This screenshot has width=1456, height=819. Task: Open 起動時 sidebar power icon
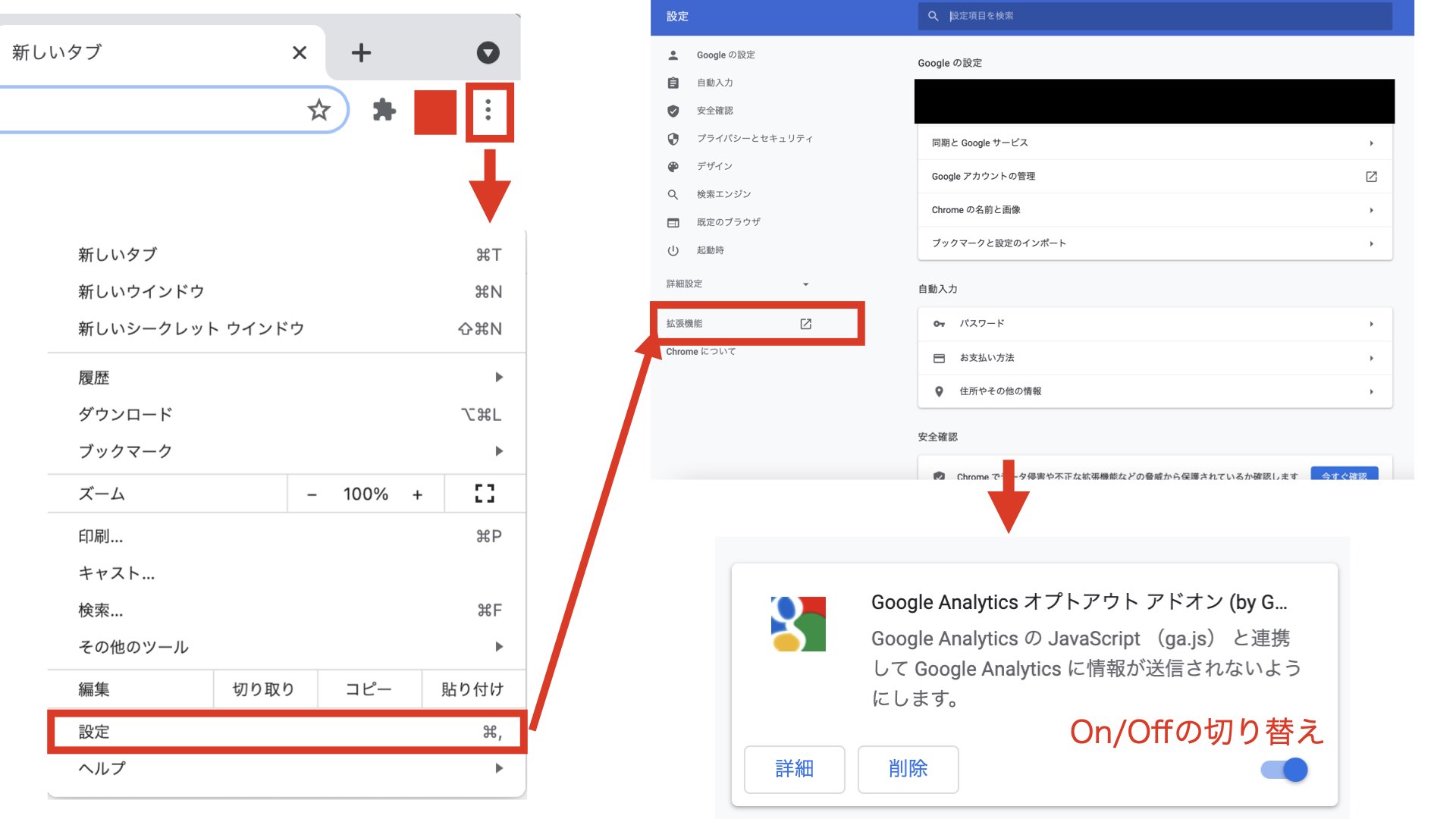(x=673, y=250)
